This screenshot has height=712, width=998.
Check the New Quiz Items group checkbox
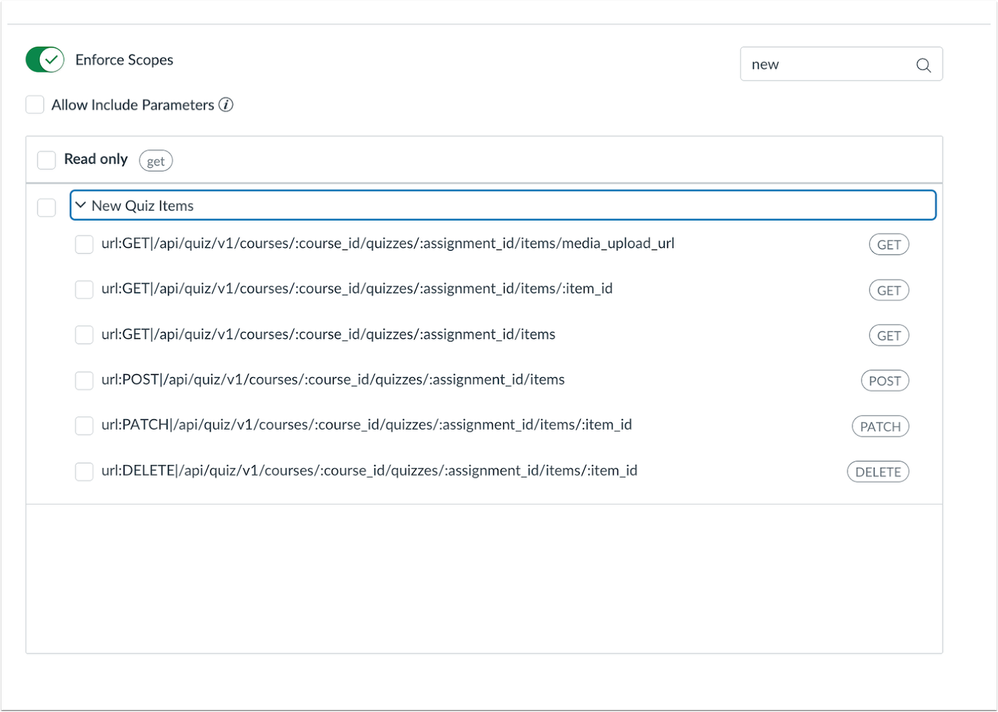(46, 207)
